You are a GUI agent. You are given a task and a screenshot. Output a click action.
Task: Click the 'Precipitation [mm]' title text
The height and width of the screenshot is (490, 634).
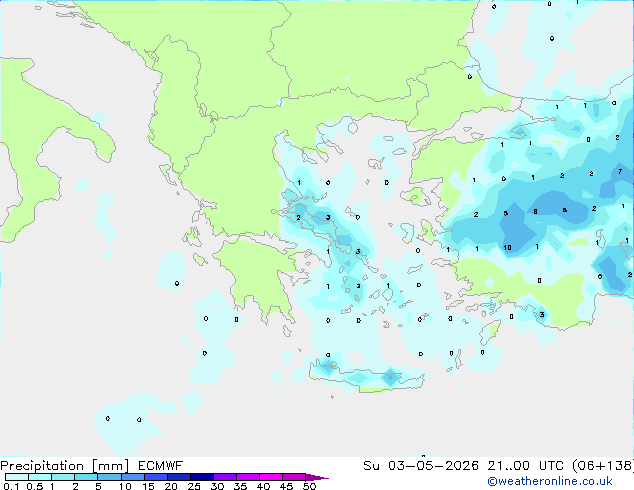point(64,466)
